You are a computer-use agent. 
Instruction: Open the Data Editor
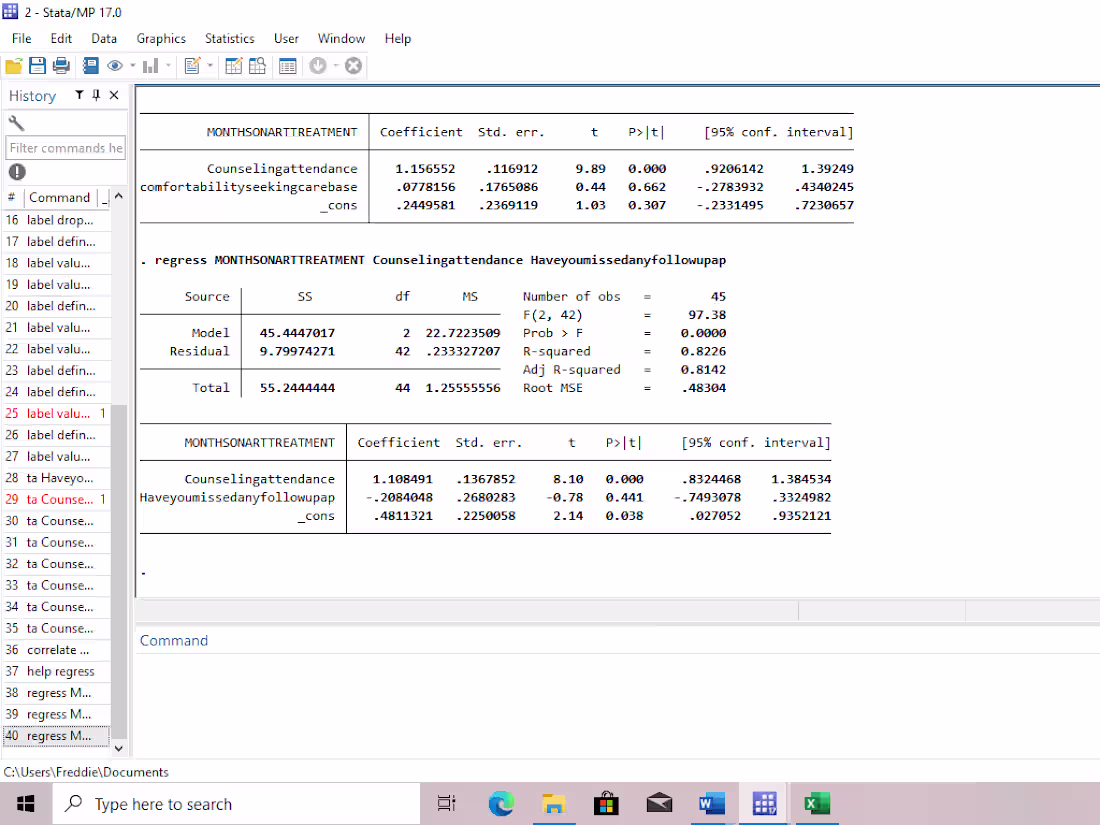click(x=235, y=65)
